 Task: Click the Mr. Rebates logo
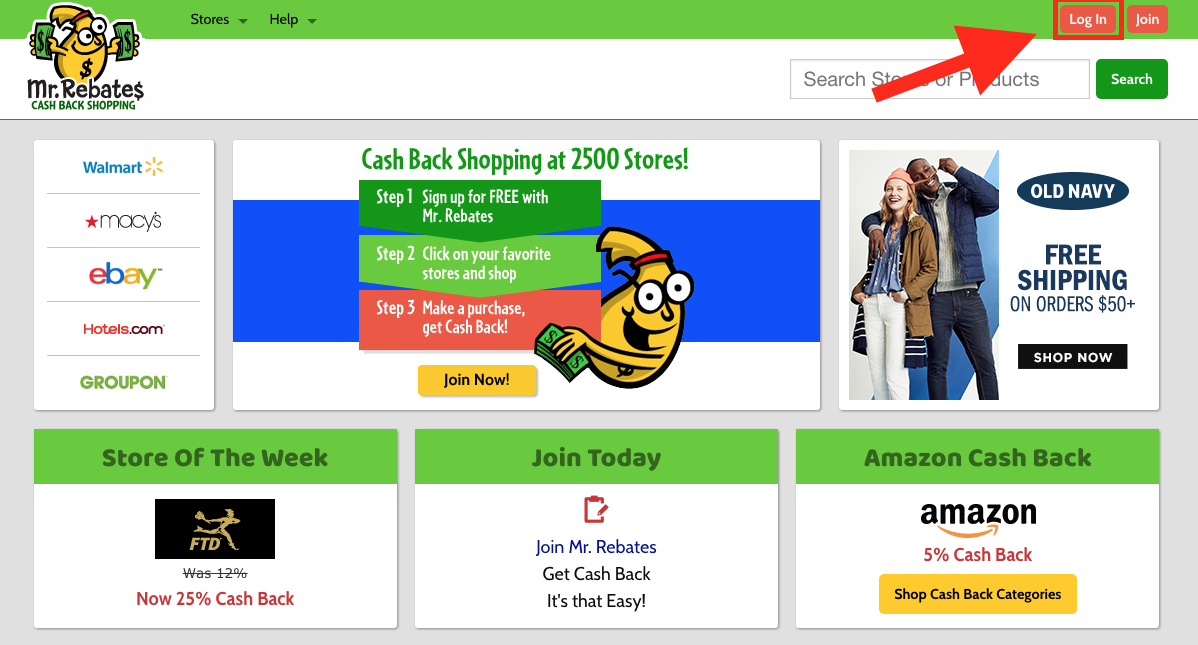coord(85,57)
